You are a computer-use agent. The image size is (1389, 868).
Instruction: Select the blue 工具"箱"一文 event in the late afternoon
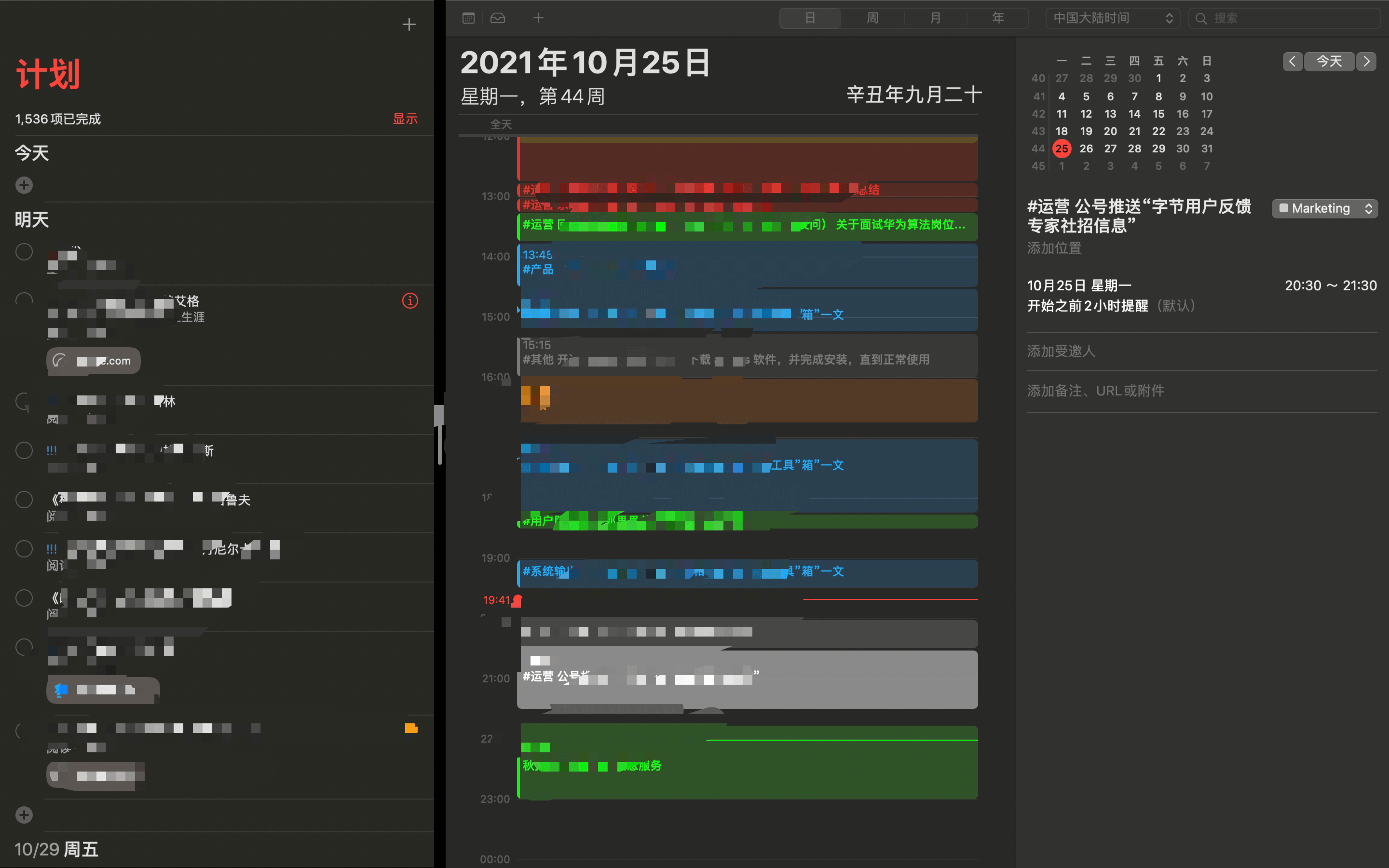[747, 475]
